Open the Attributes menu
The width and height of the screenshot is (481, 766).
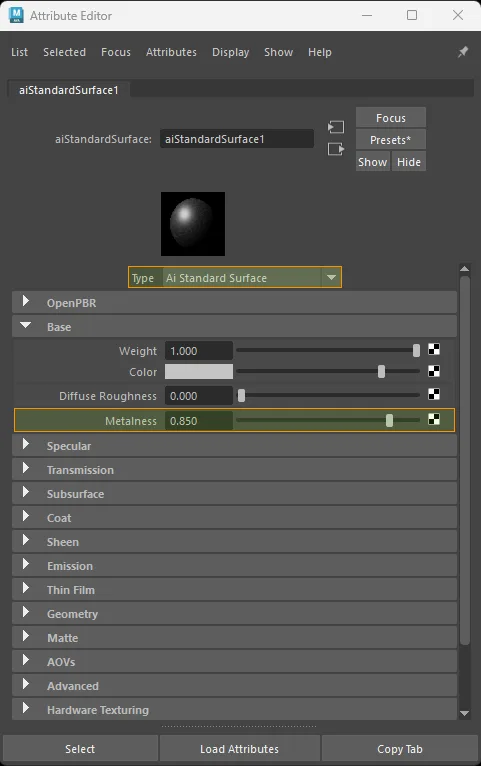[171, 52]
